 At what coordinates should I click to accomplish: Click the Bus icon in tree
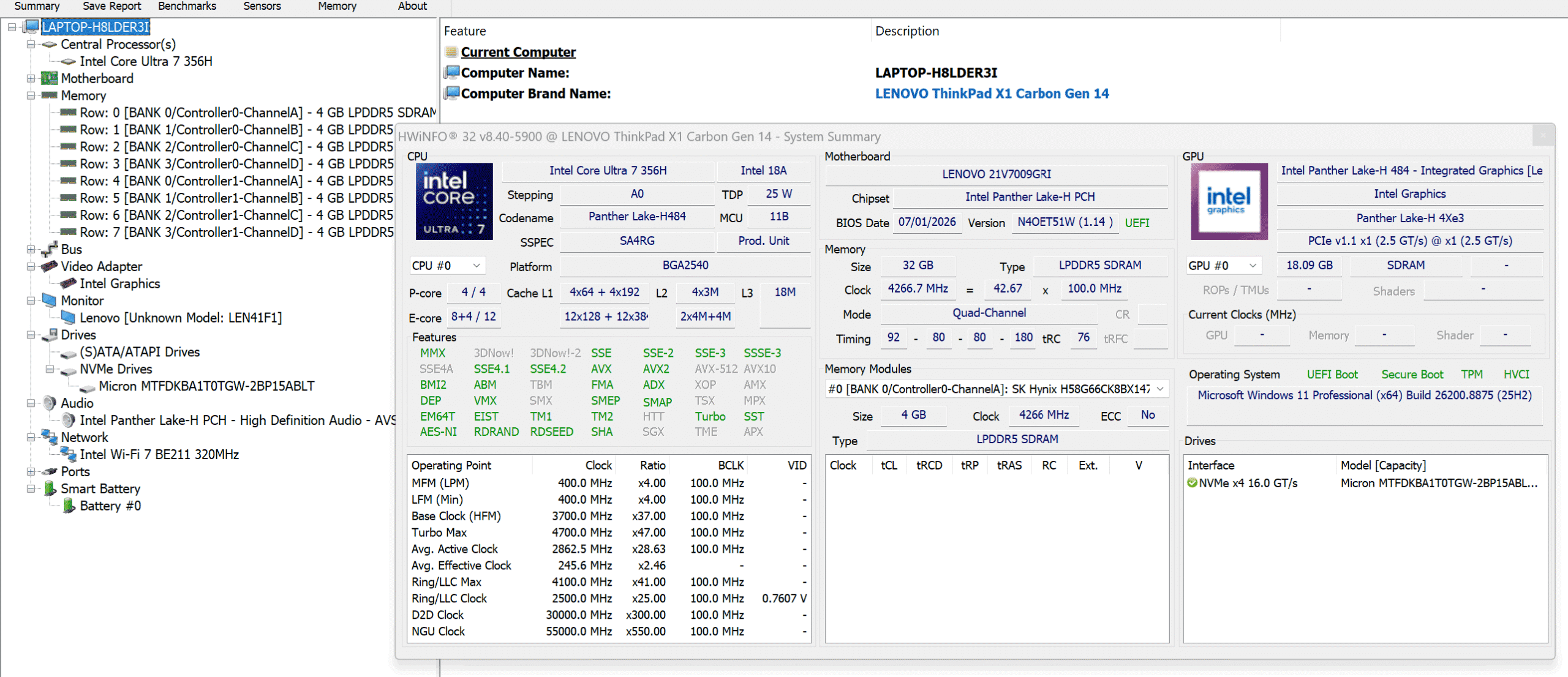click(x=49, y=249)
